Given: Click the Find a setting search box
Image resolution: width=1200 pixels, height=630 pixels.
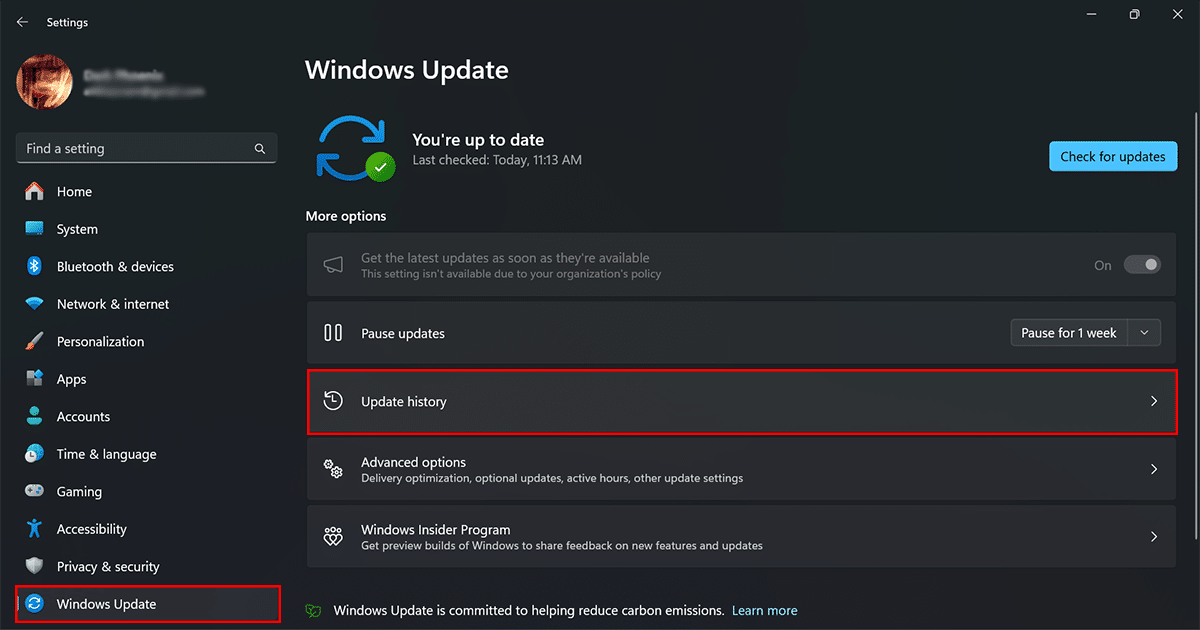Looking at the screenshot, I should click(x=135, y=149).
